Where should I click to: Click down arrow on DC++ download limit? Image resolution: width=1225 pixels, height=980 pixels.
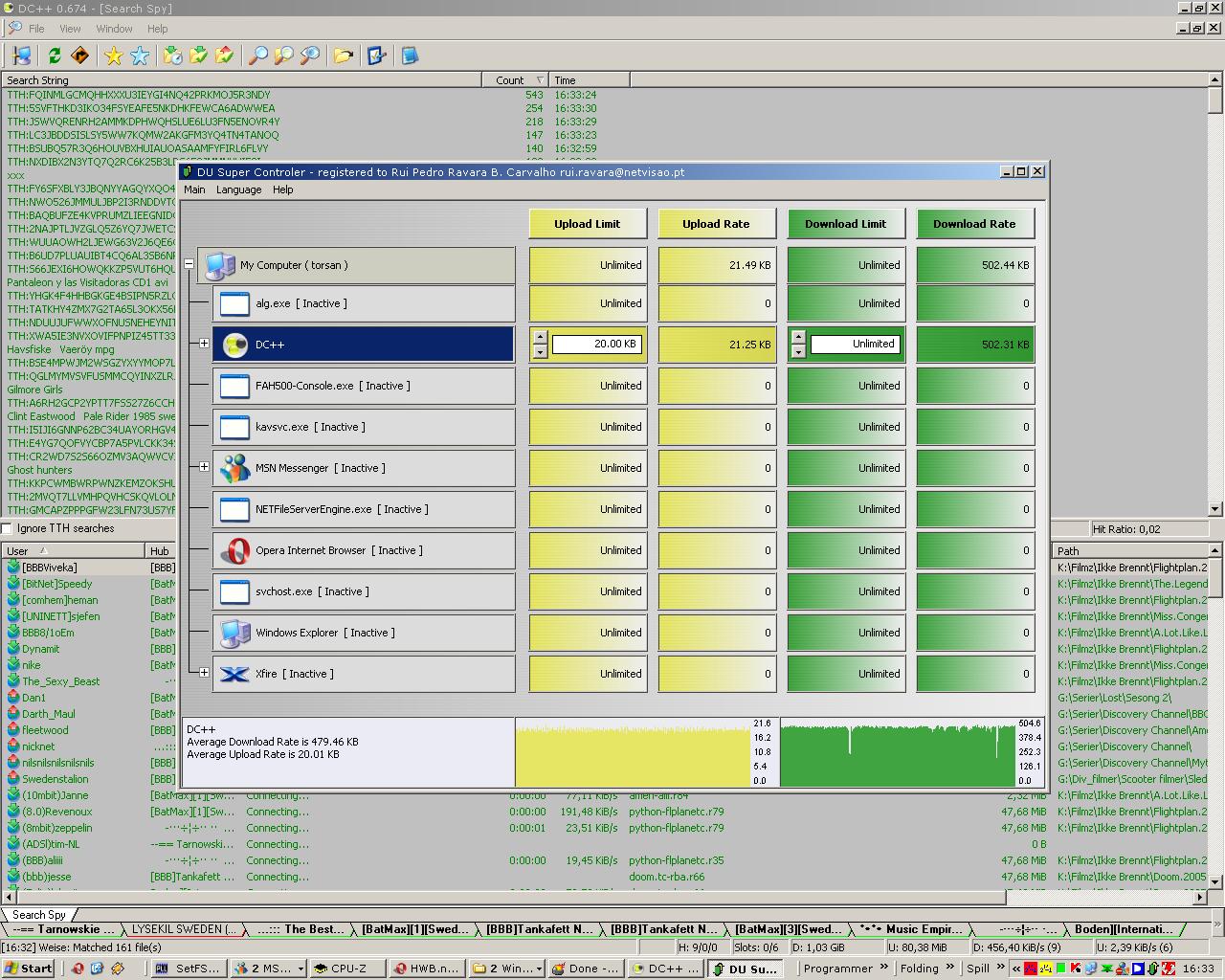[x=798, y=351]
